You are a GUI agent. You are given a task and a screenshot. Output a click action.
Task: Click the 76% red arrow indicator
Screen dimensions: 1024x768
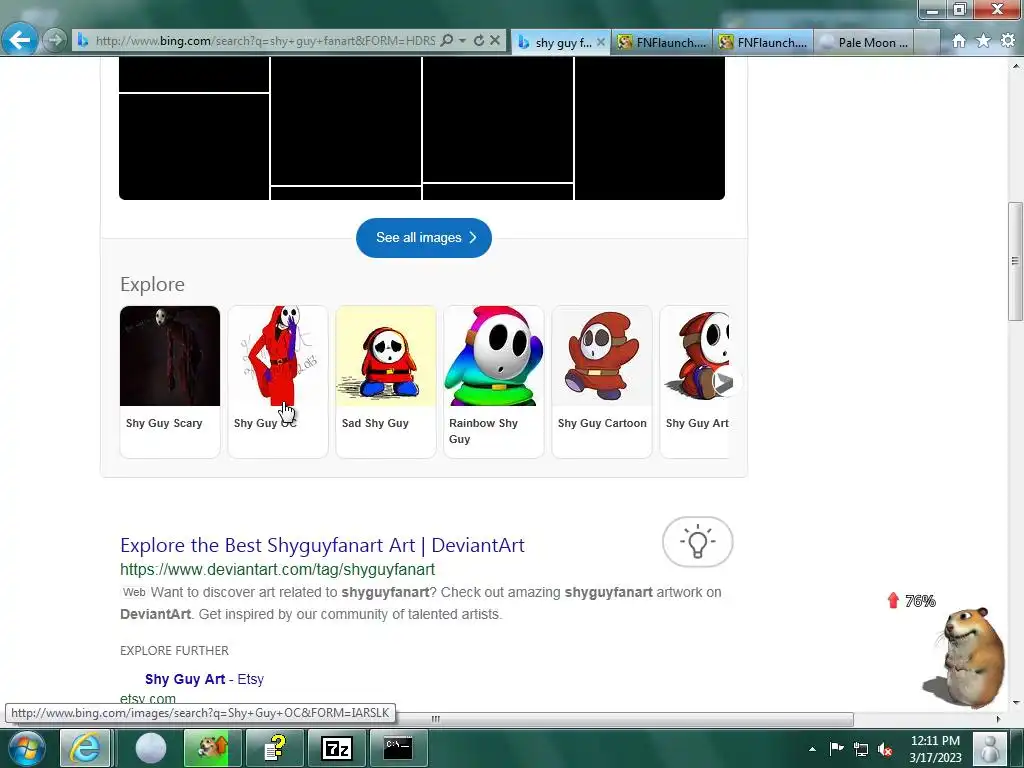[912, 601]
